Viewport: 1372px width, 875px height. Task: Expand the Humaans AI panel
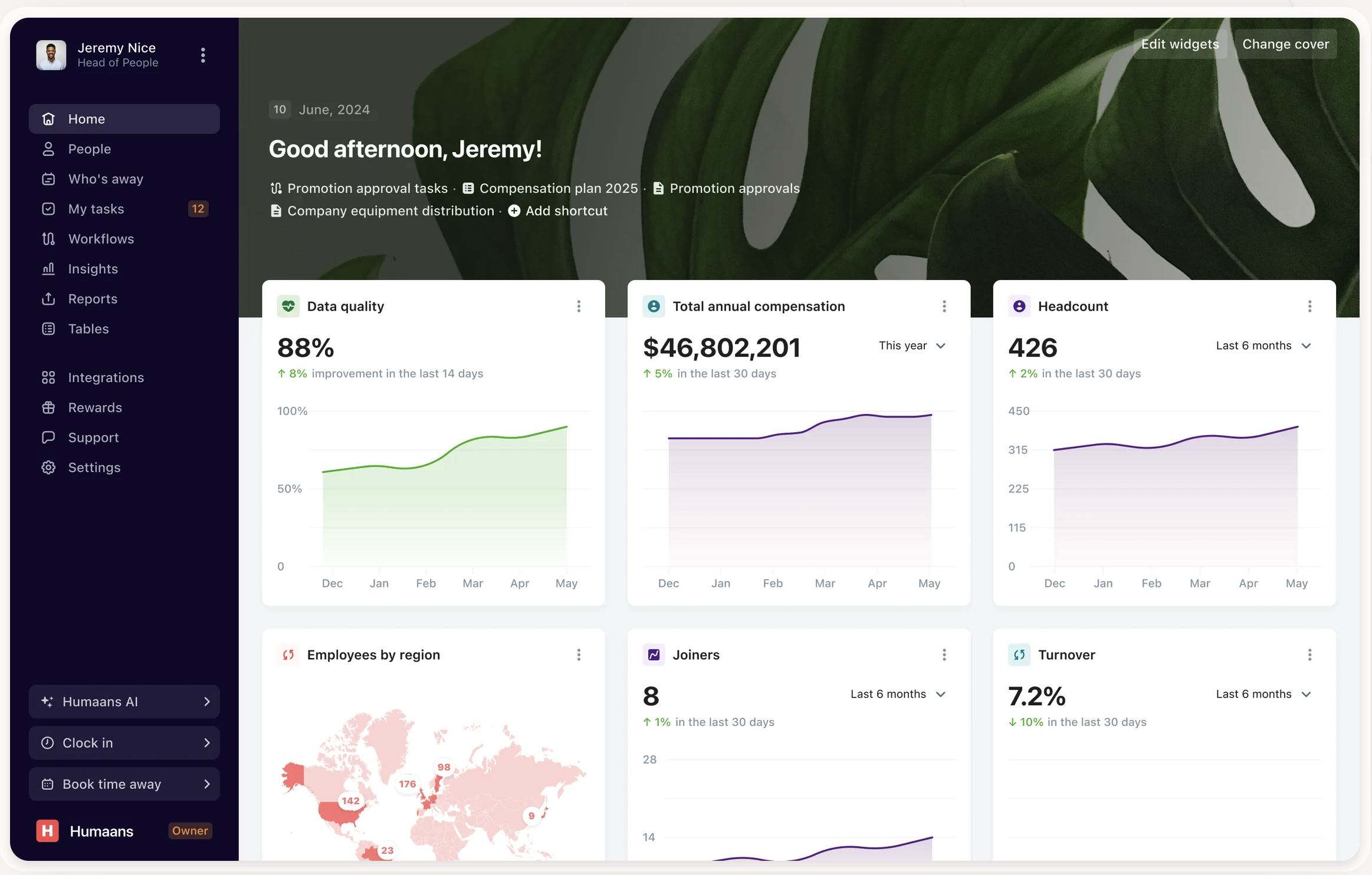coord(124,702)
